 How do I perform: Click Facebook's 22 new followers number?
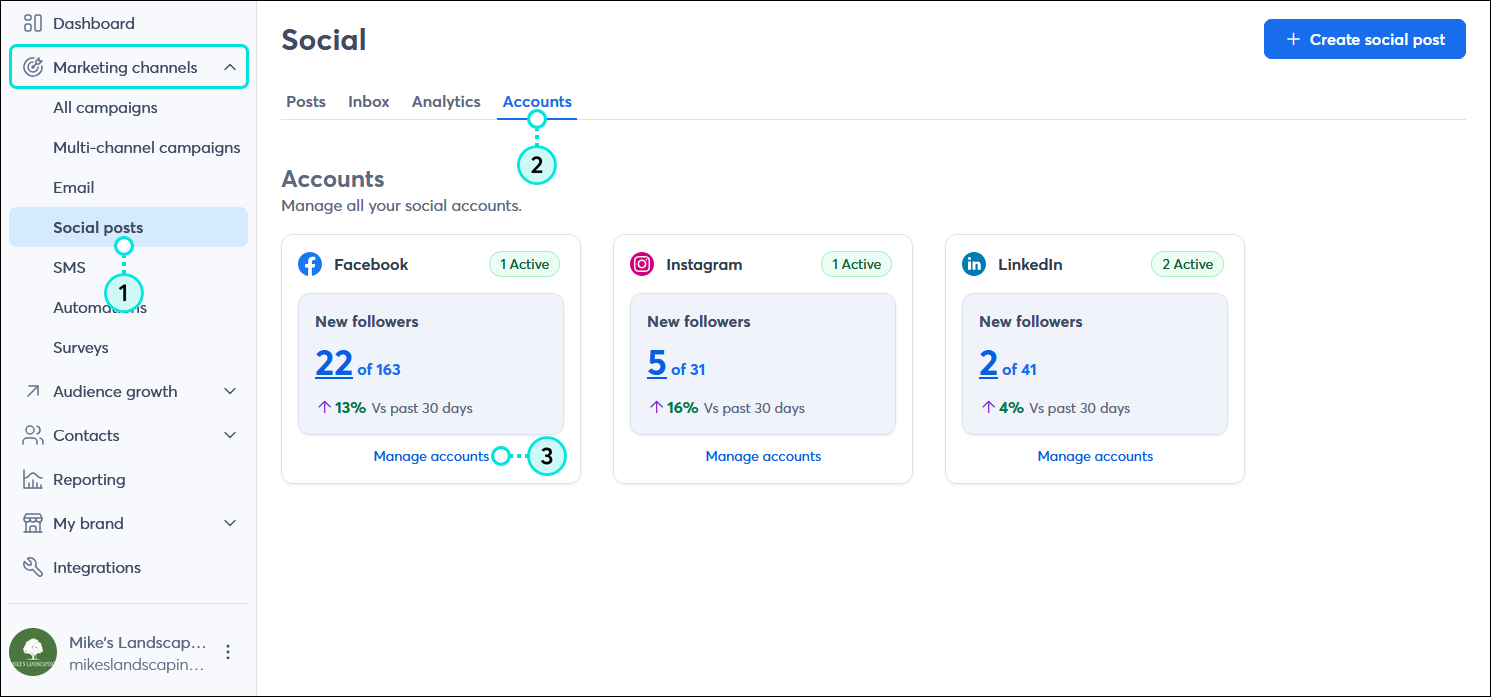tap(334, 362)
